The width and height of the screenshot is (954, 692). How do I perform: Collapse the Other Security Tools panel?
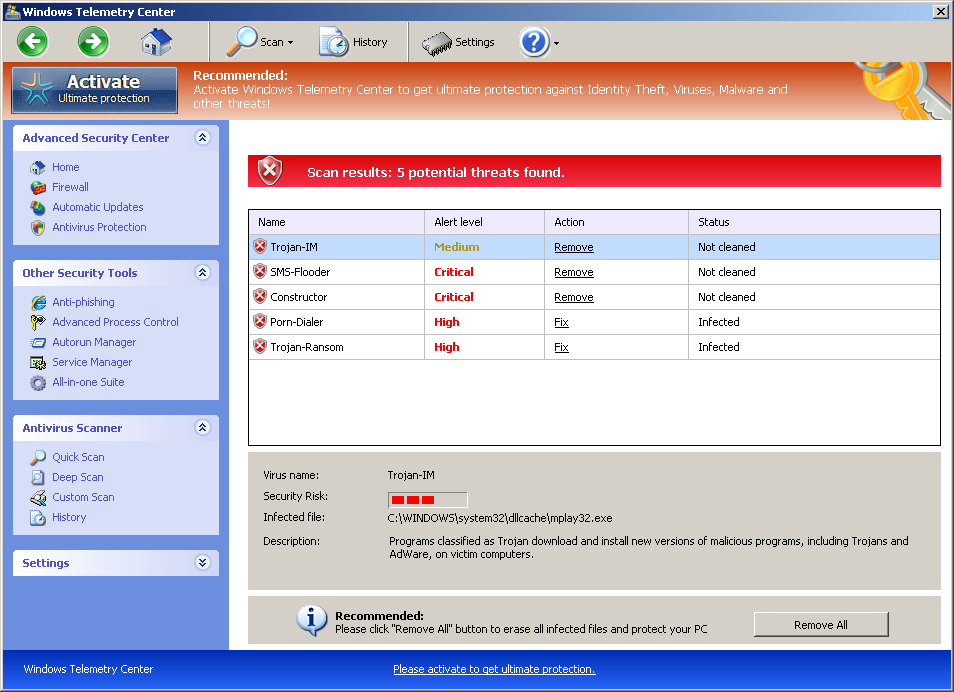coord(203,272)
